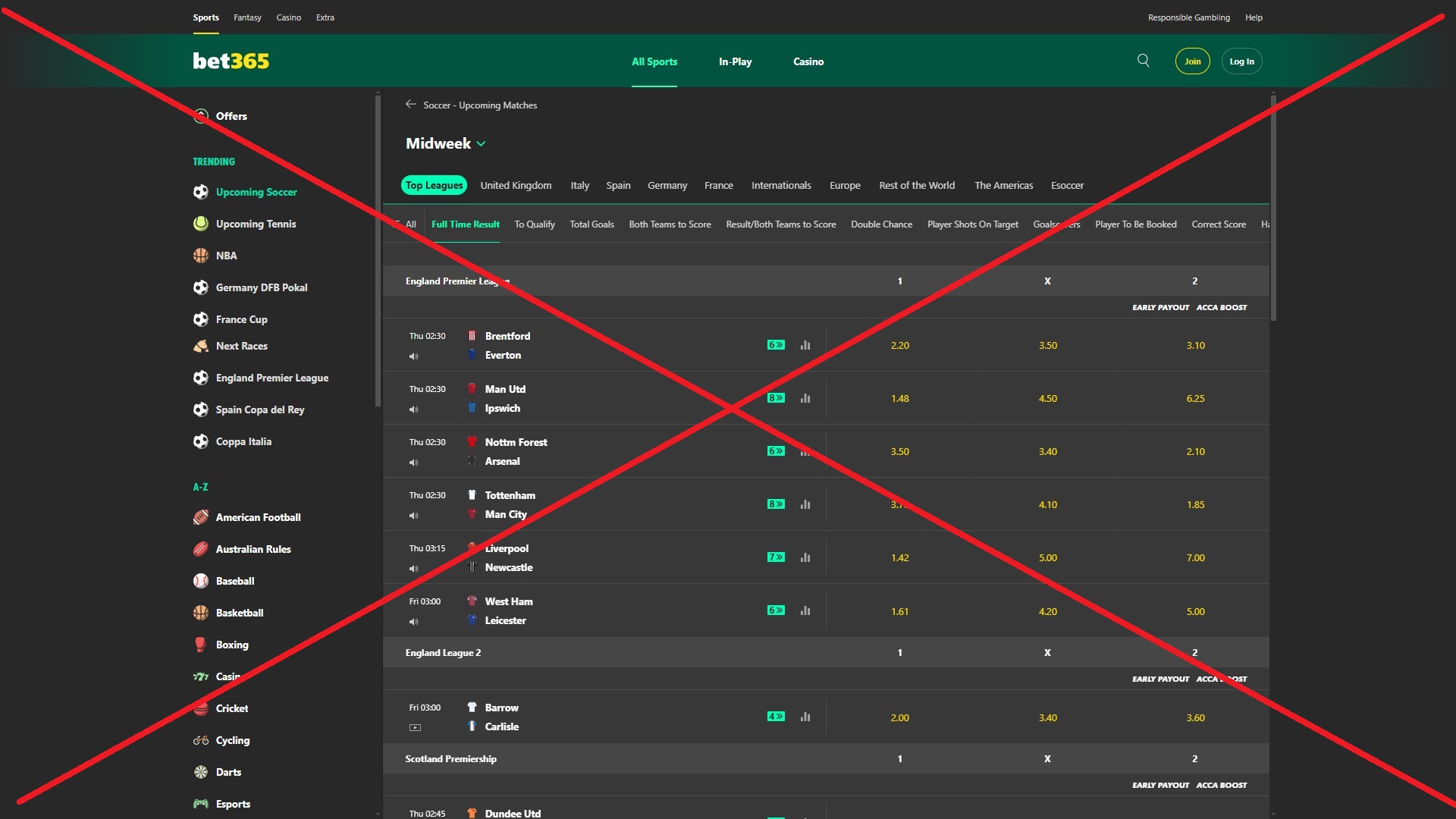
Task: Click audio icon for Tottenham v Man City
Action: tap(414, 516)
